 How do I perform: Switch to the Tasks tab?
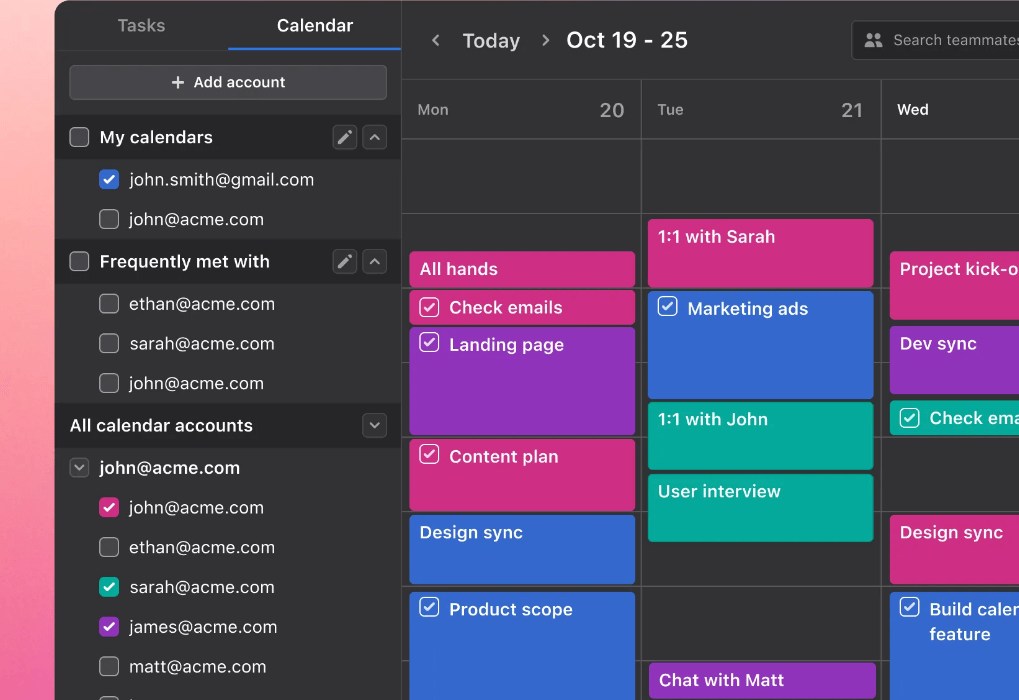[x=141, y=25]
